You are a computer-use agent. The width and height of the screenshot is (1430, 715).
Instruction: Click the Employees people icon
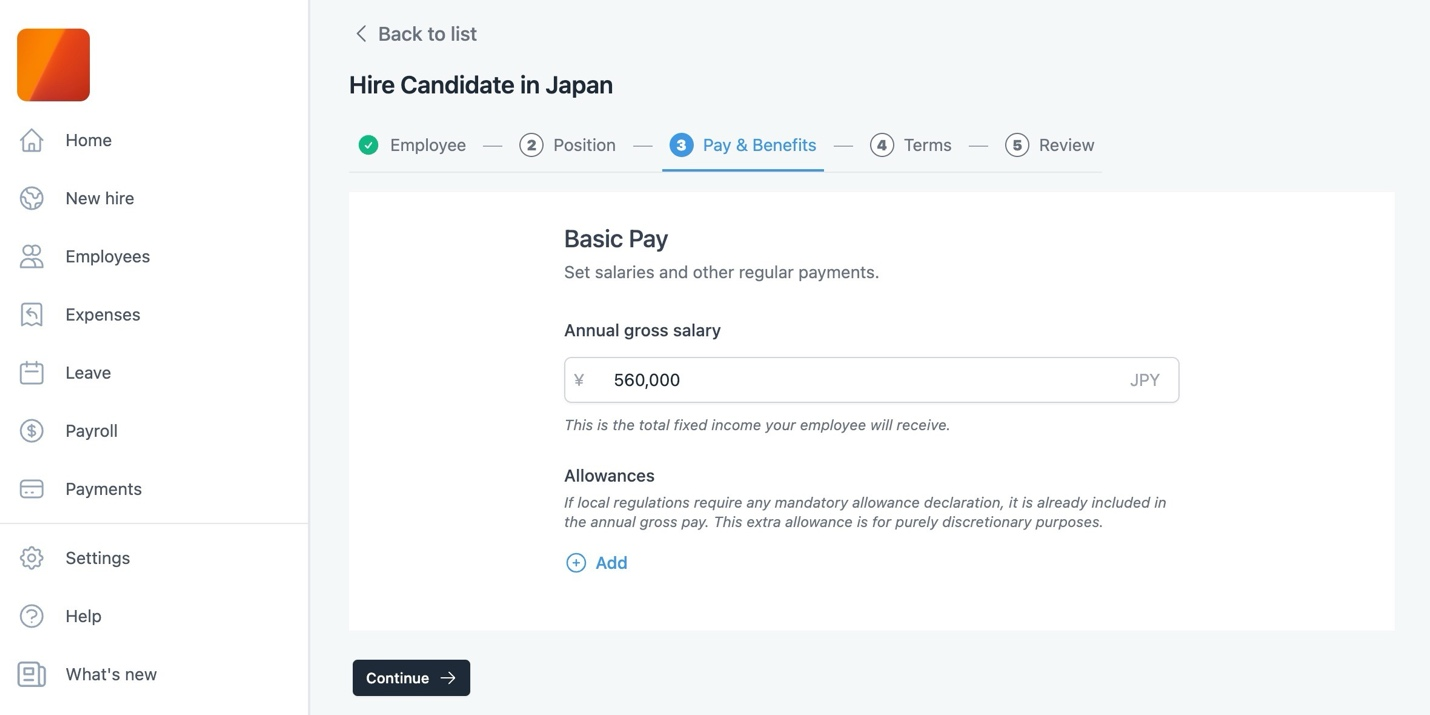coord(32,256)
